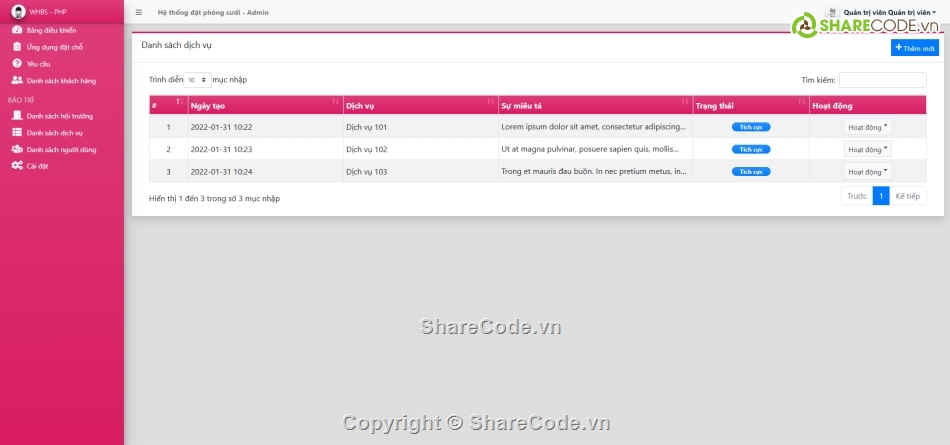This screenshot has width=950, height=445.
Task: Open the entries-per-page dropdown showing 10
Action: 197,79
